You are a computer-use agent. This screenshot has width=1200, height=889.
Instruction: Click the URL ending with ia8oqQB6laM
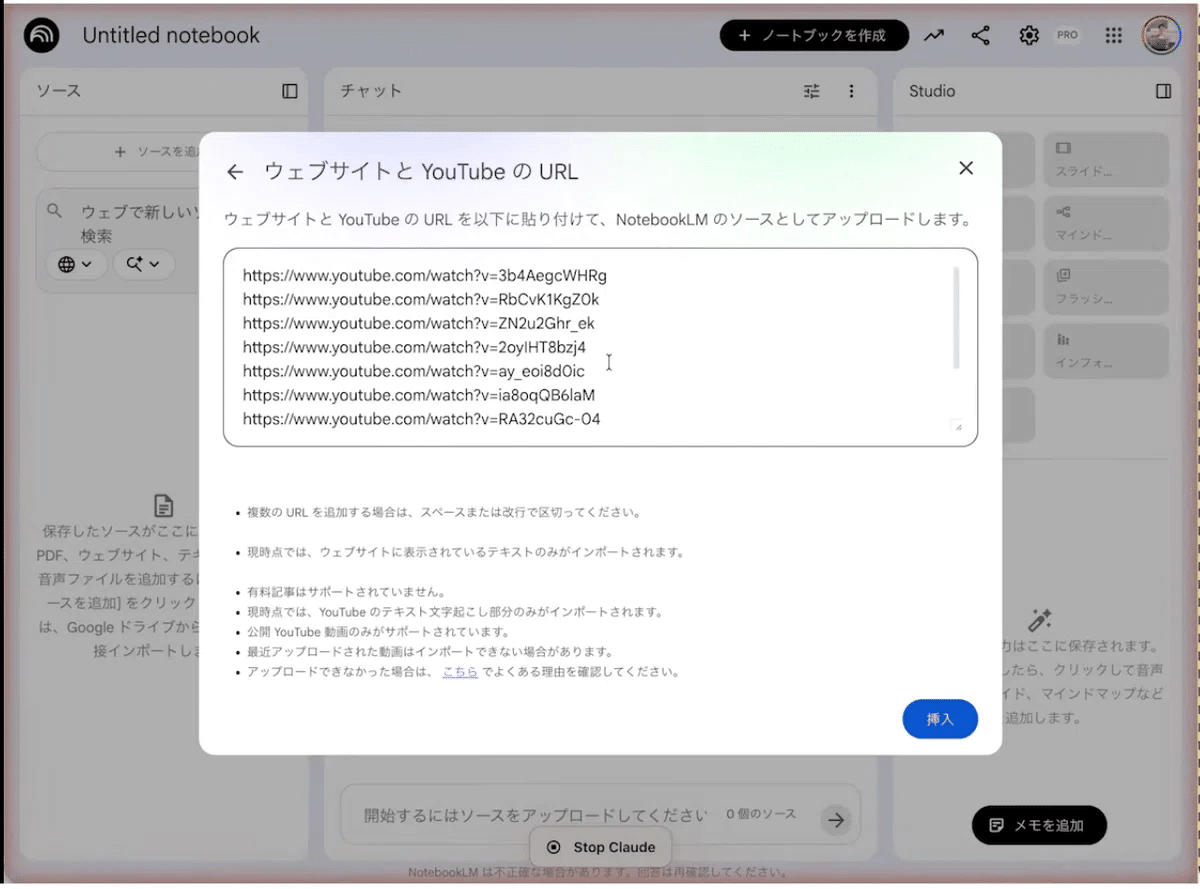tap(419, 395)
